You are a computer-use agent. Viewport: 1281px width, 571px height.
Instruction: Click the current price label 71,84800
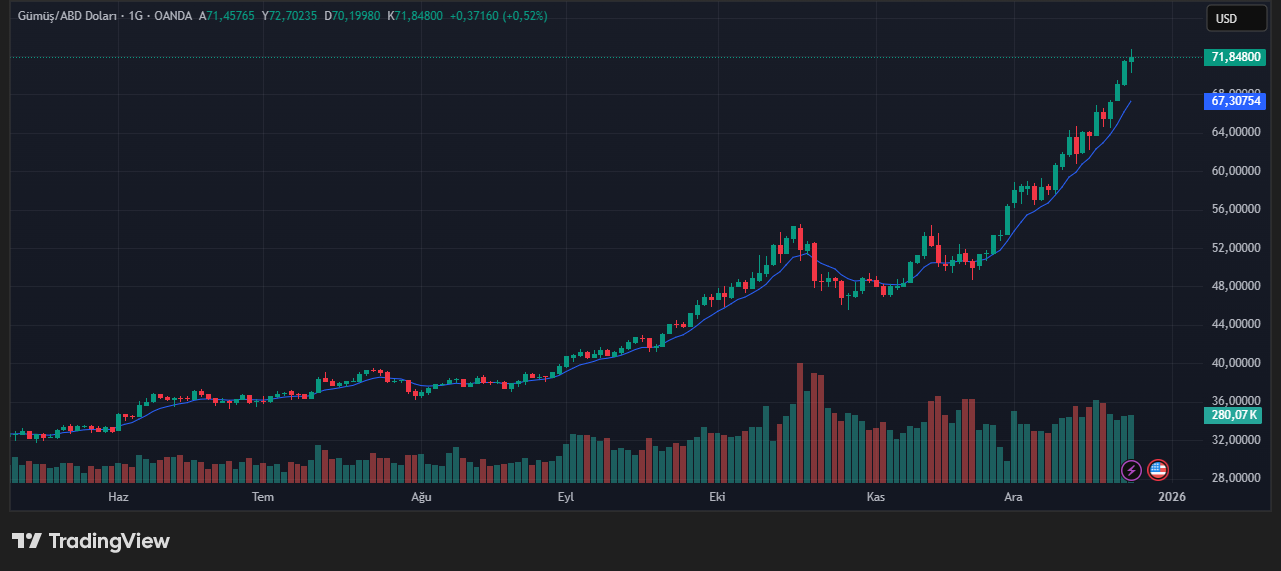(x=1235, y=57)
